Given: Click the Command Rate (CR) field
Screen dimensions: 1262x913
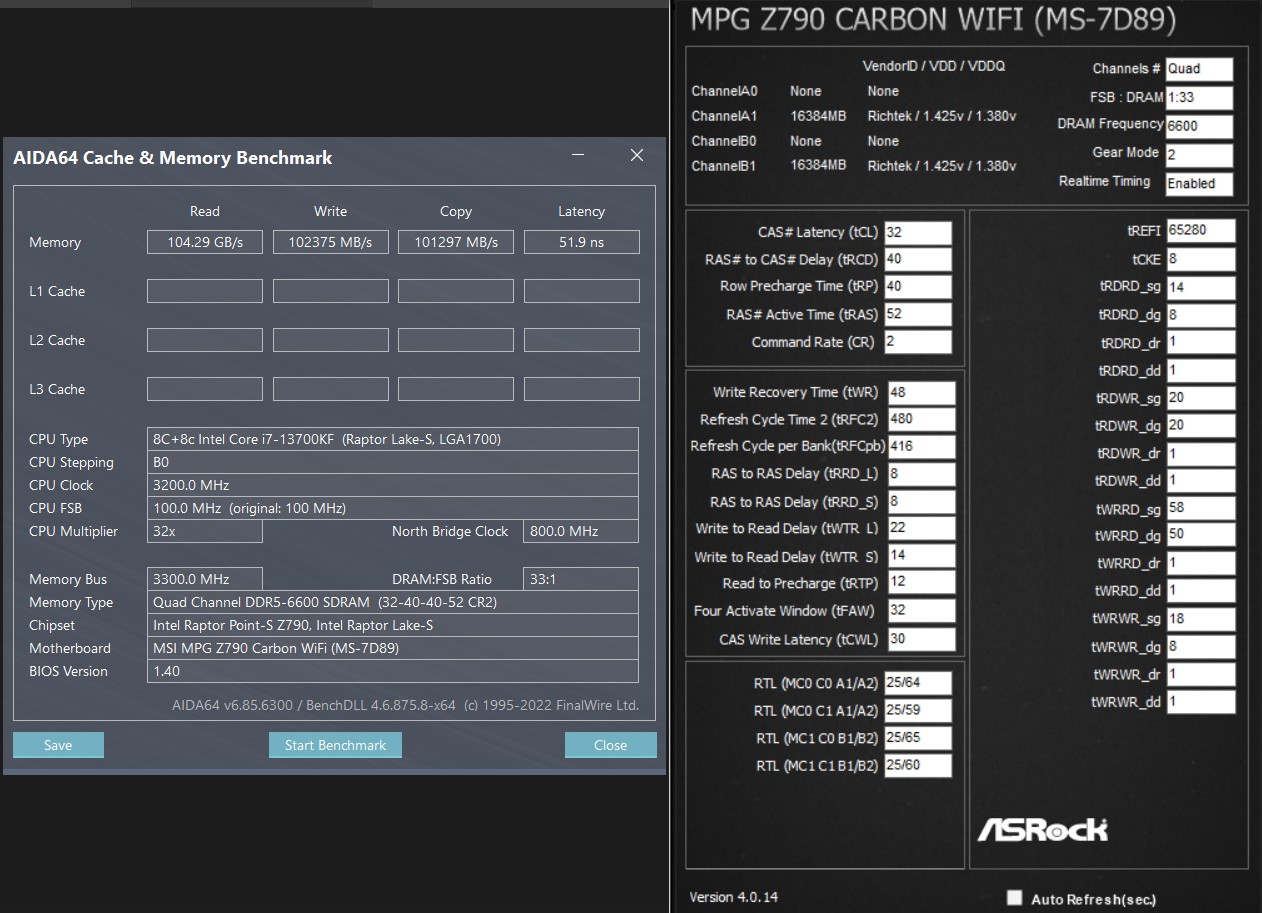Looking at the screenshot, I should coord(917,342).
